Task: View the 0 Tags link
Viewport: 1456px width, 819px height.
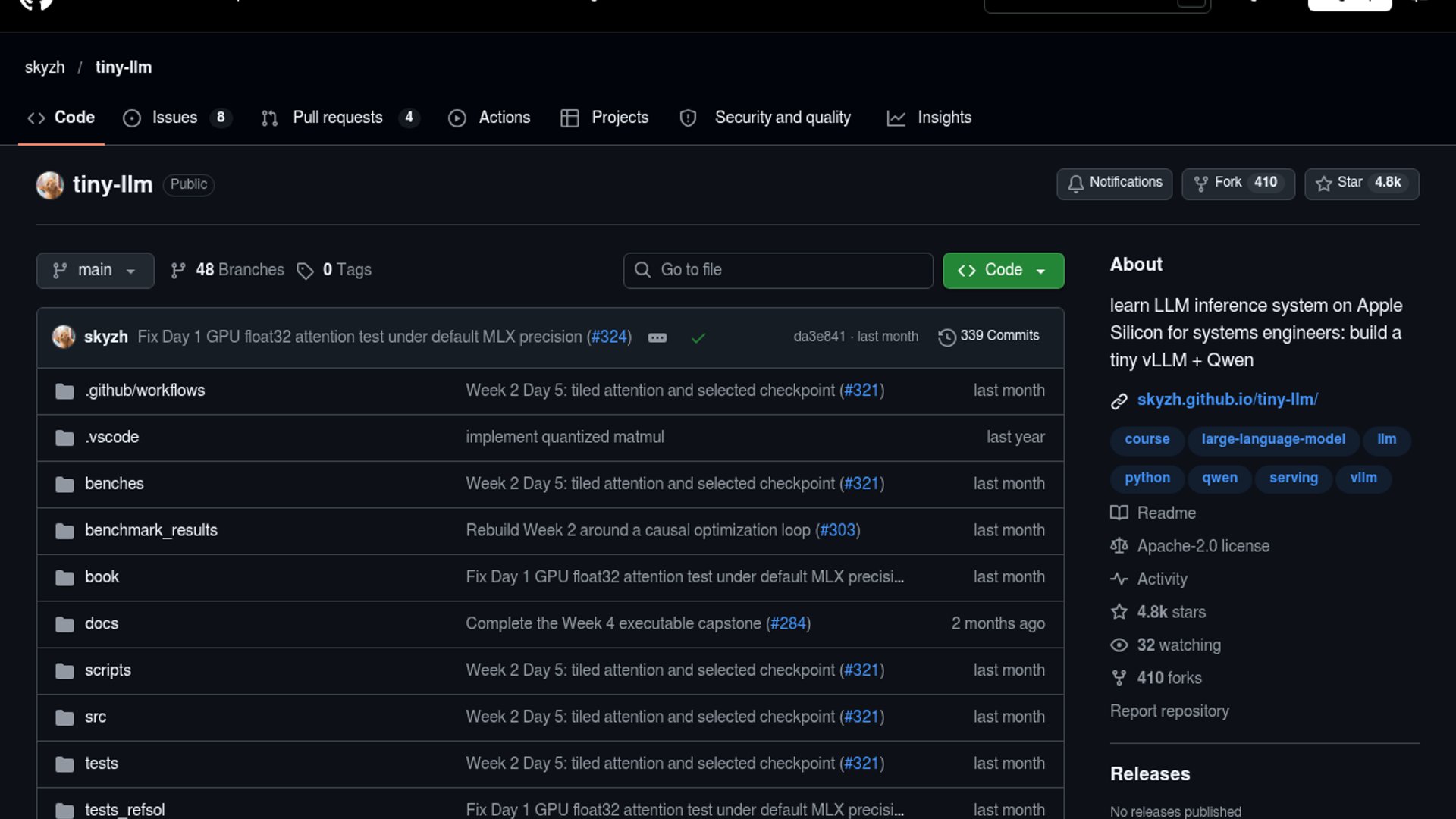Action: [x=334, y=270]
